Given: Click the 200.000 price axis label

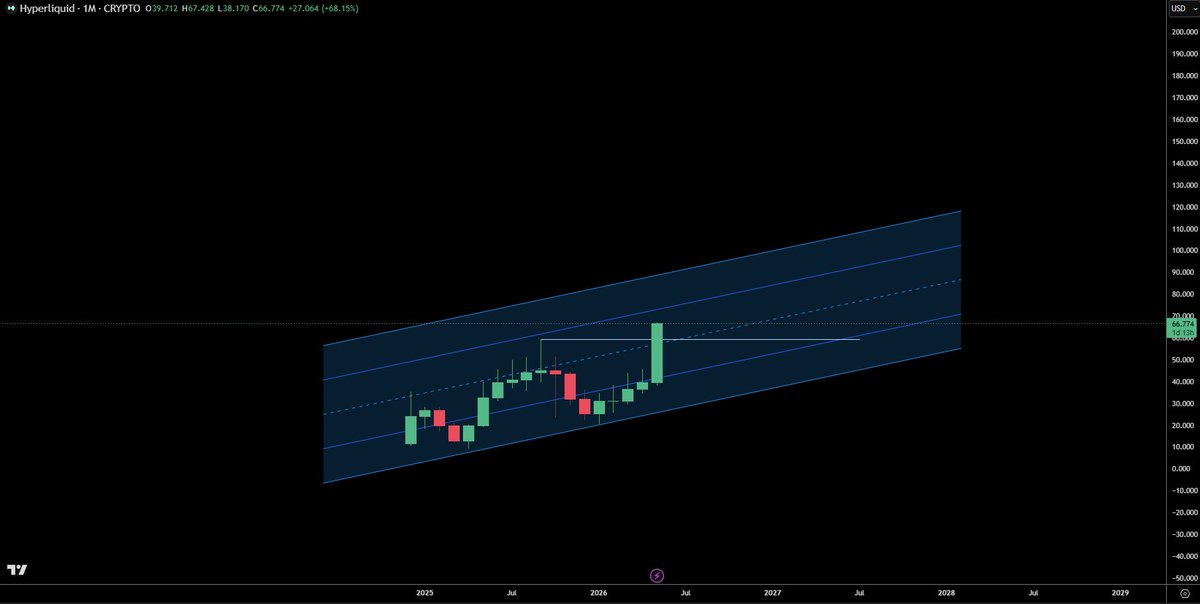Looking at the screenshot, I should click(1185, 32).
